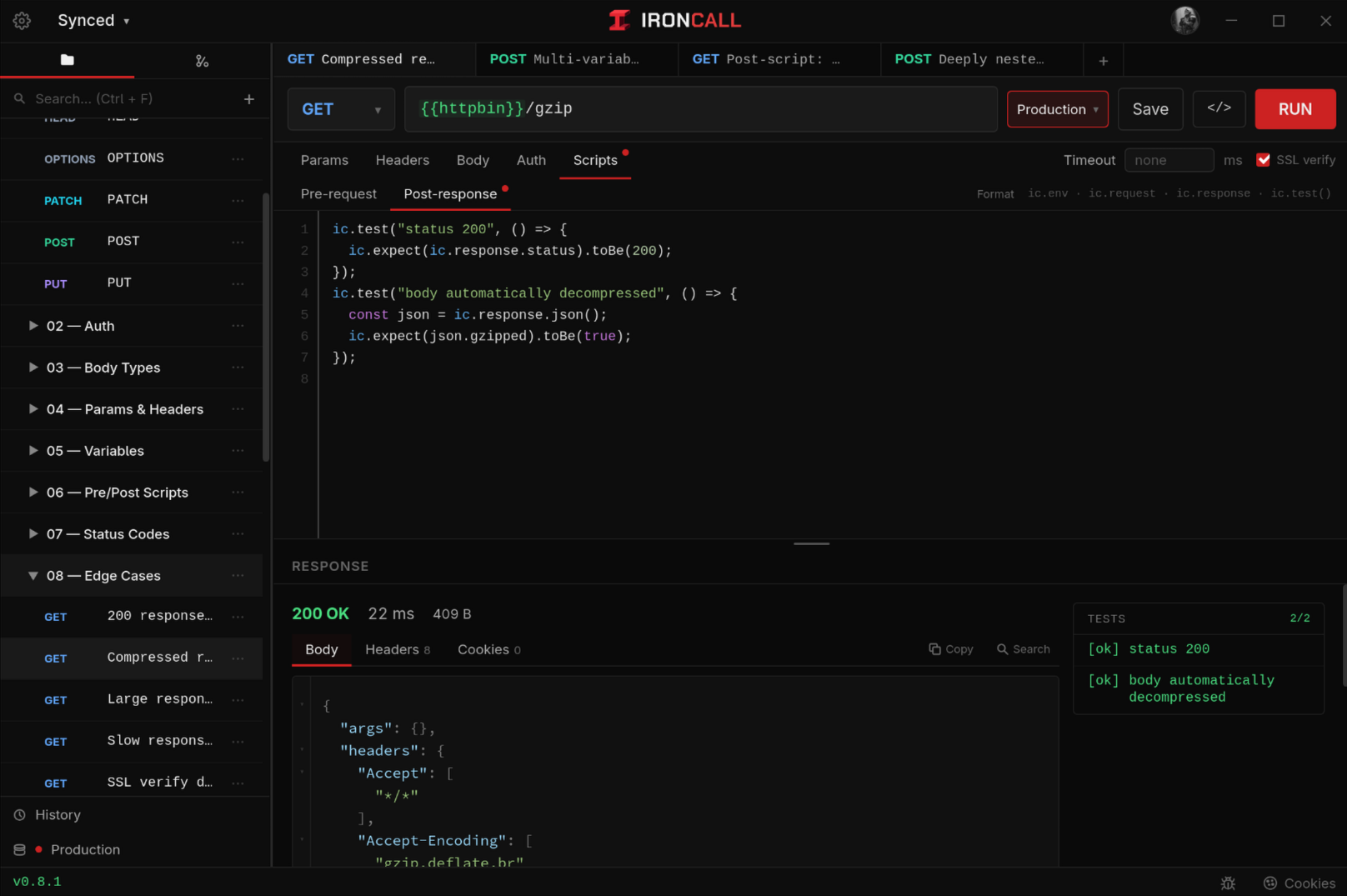
Task: Open more options for 08 — Edge Cases folder
Action: [238, 576]
